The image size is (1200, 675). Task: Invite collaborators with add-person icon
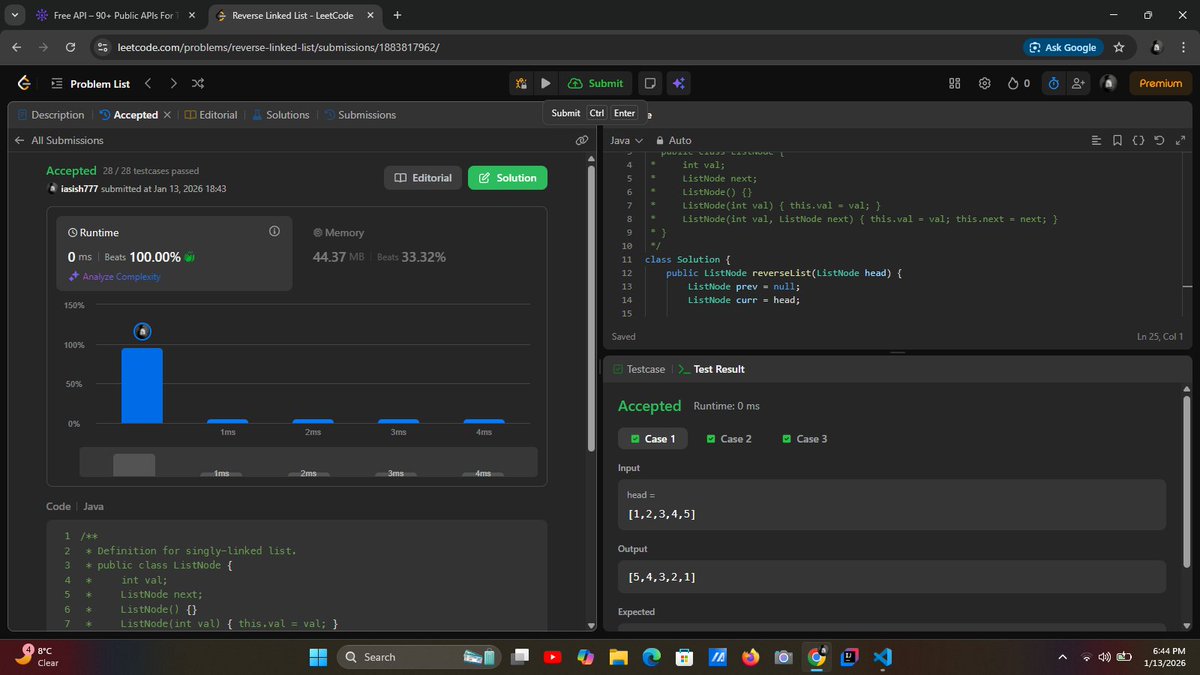tap(1078, 83)
